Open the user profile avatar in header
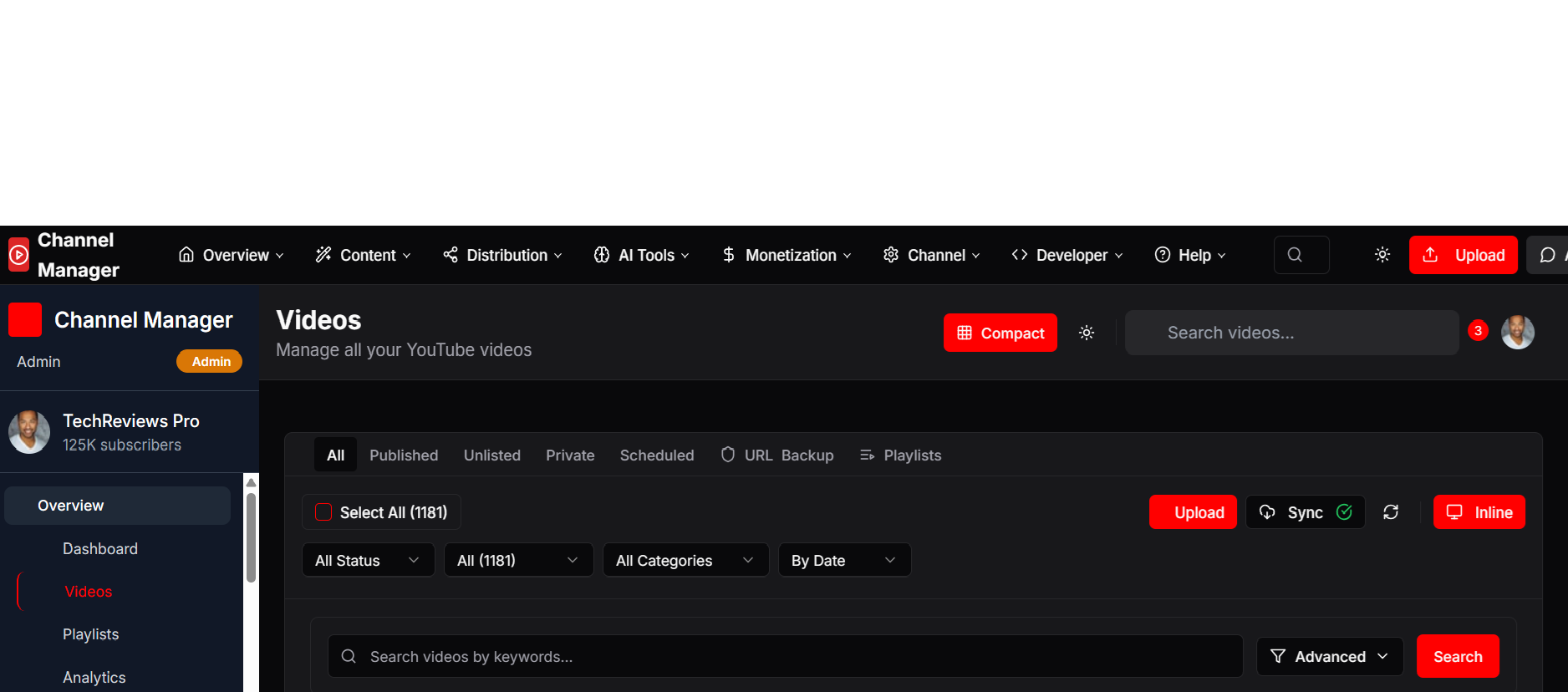Viewport: 1568px width, 692px height. point(1517,333)
